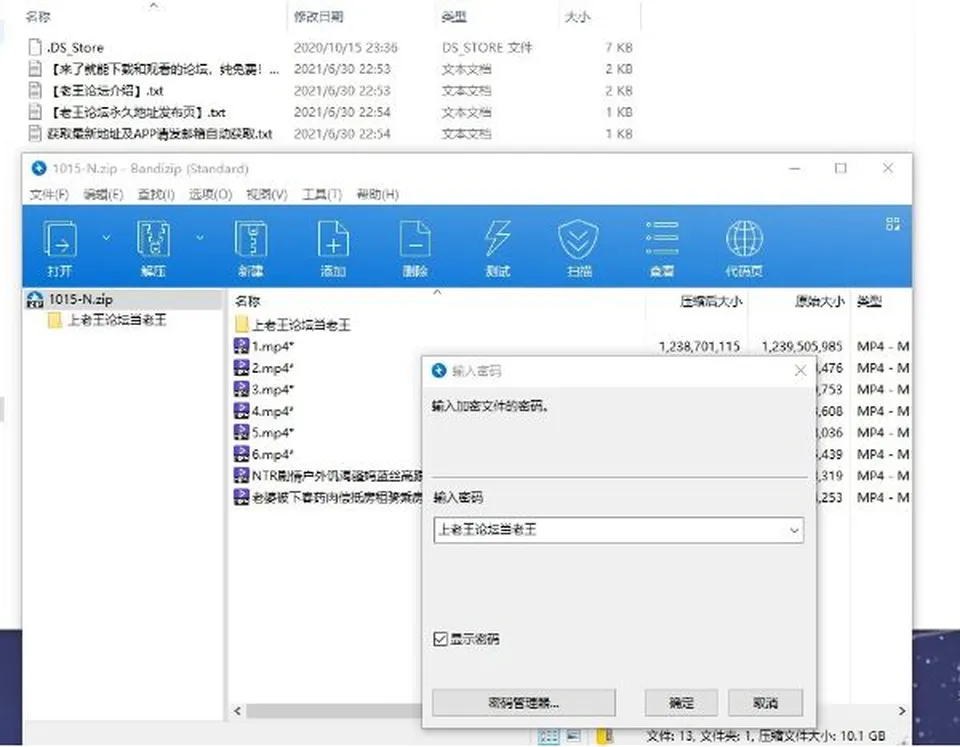
Task: Open the 查看 (View) list tool
Action: pos(662,239)
